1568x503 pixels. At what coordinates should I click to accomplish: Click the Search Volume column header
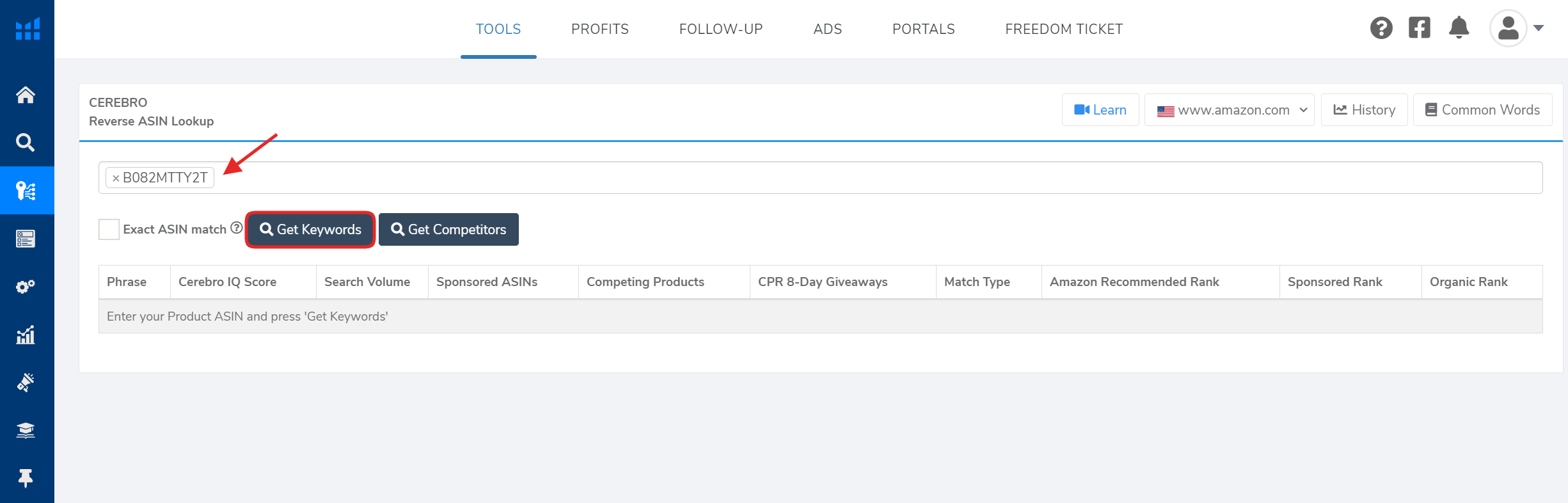pos(367,282)
